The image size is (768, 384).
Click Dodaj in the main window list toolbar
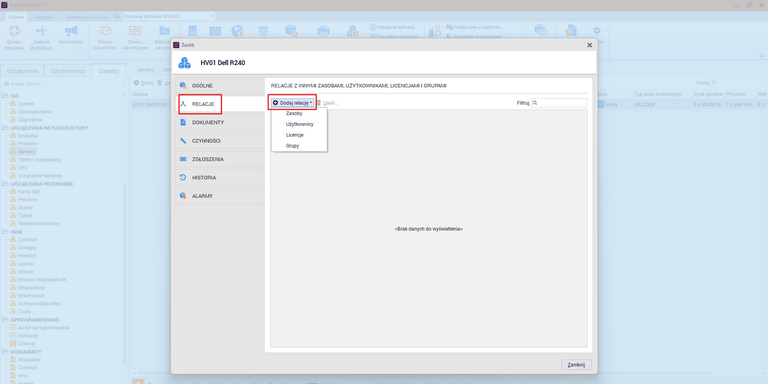(144, 83)
